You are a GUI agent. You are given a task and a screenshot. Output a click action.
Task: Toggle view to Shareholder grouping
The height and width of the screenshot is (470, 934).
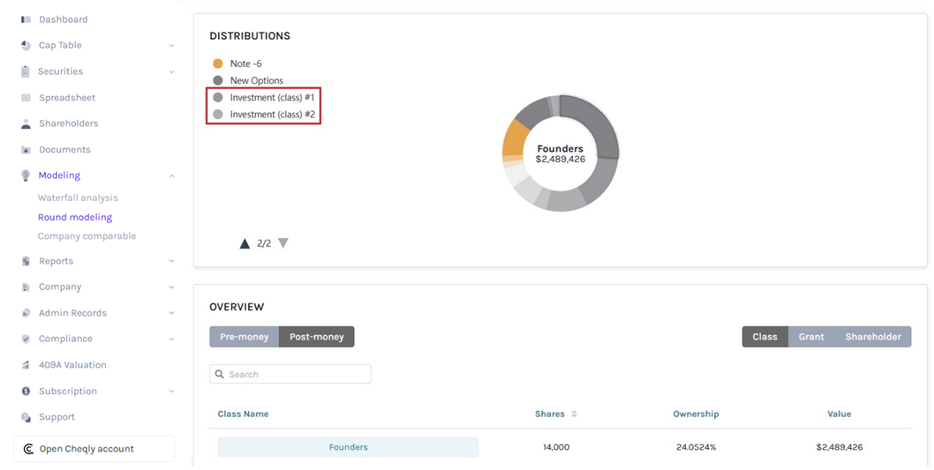point(872,337)
